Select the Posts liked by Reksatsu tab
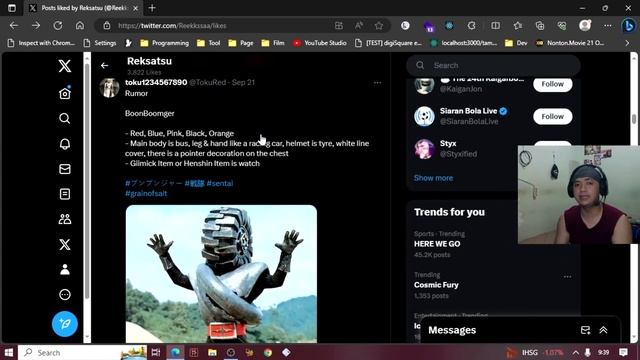The image size is (640, 360). pos(84,8)
